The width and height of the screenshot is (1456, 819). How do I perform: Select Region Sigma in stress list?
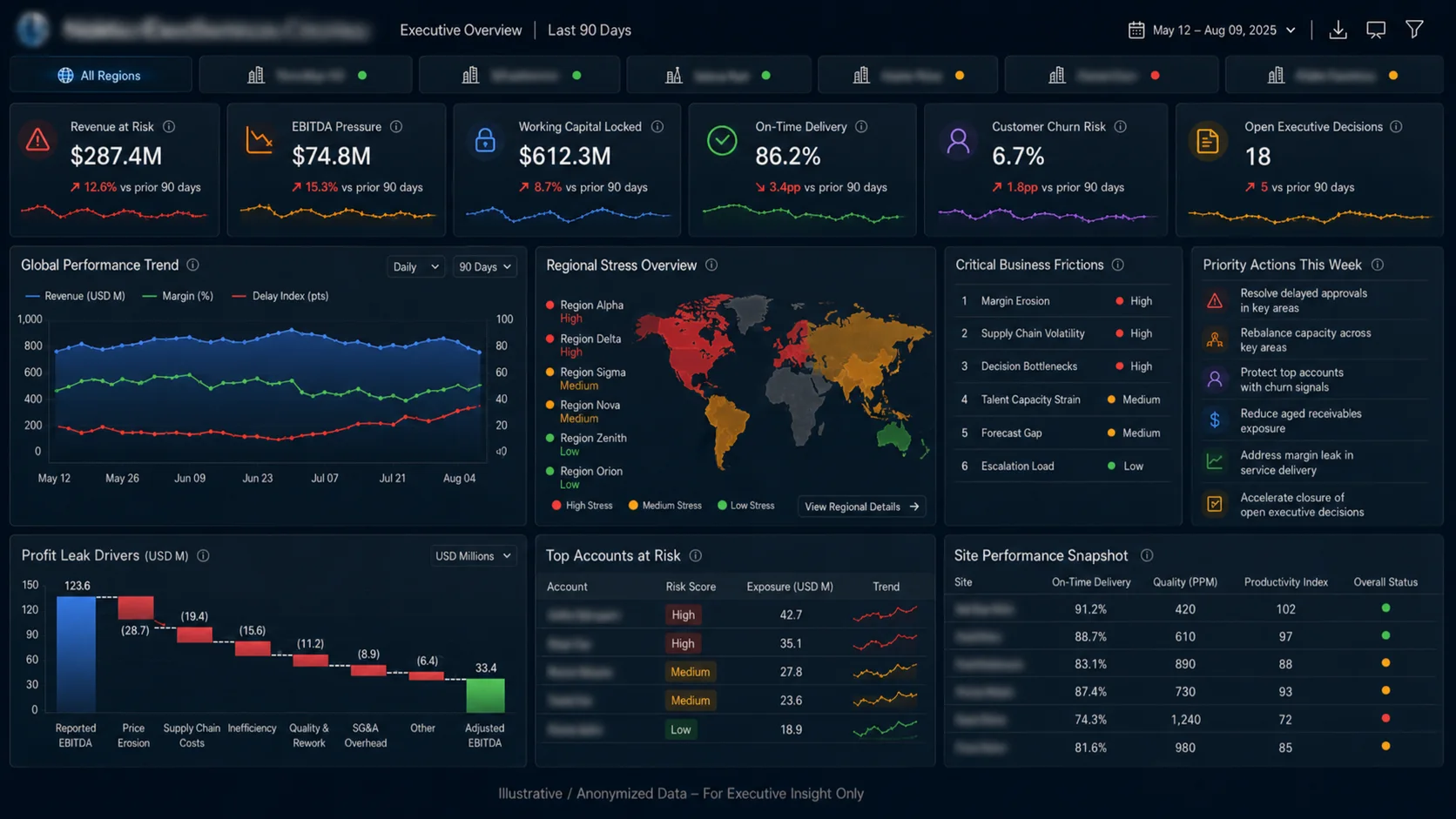586,379
